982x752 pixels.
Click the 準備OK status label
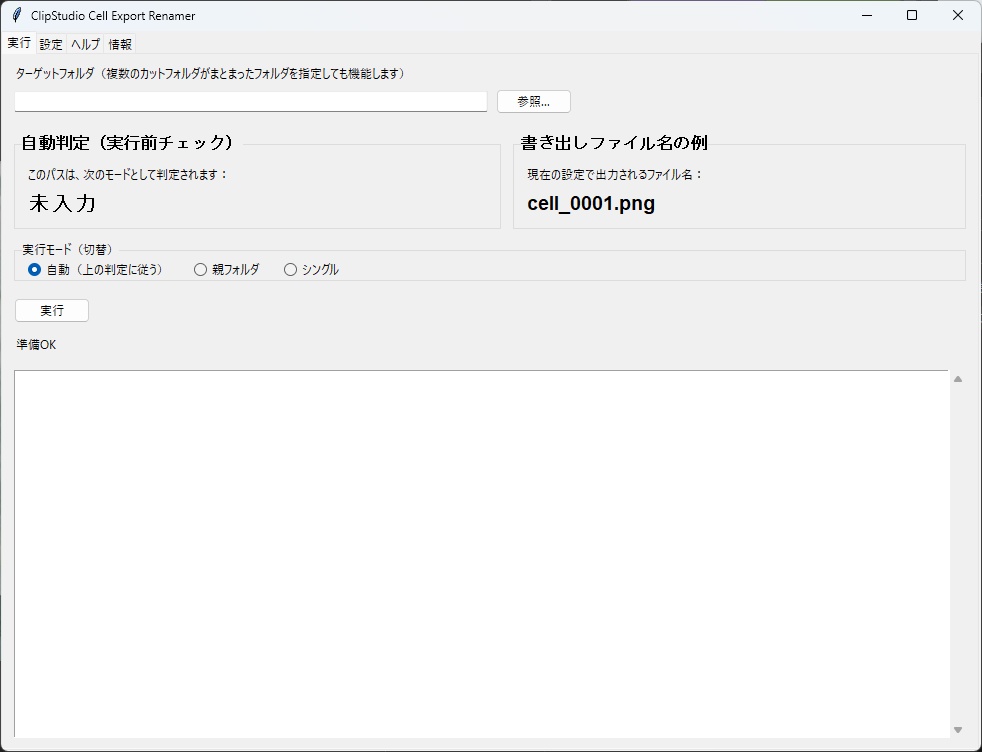tap(36, 344)
